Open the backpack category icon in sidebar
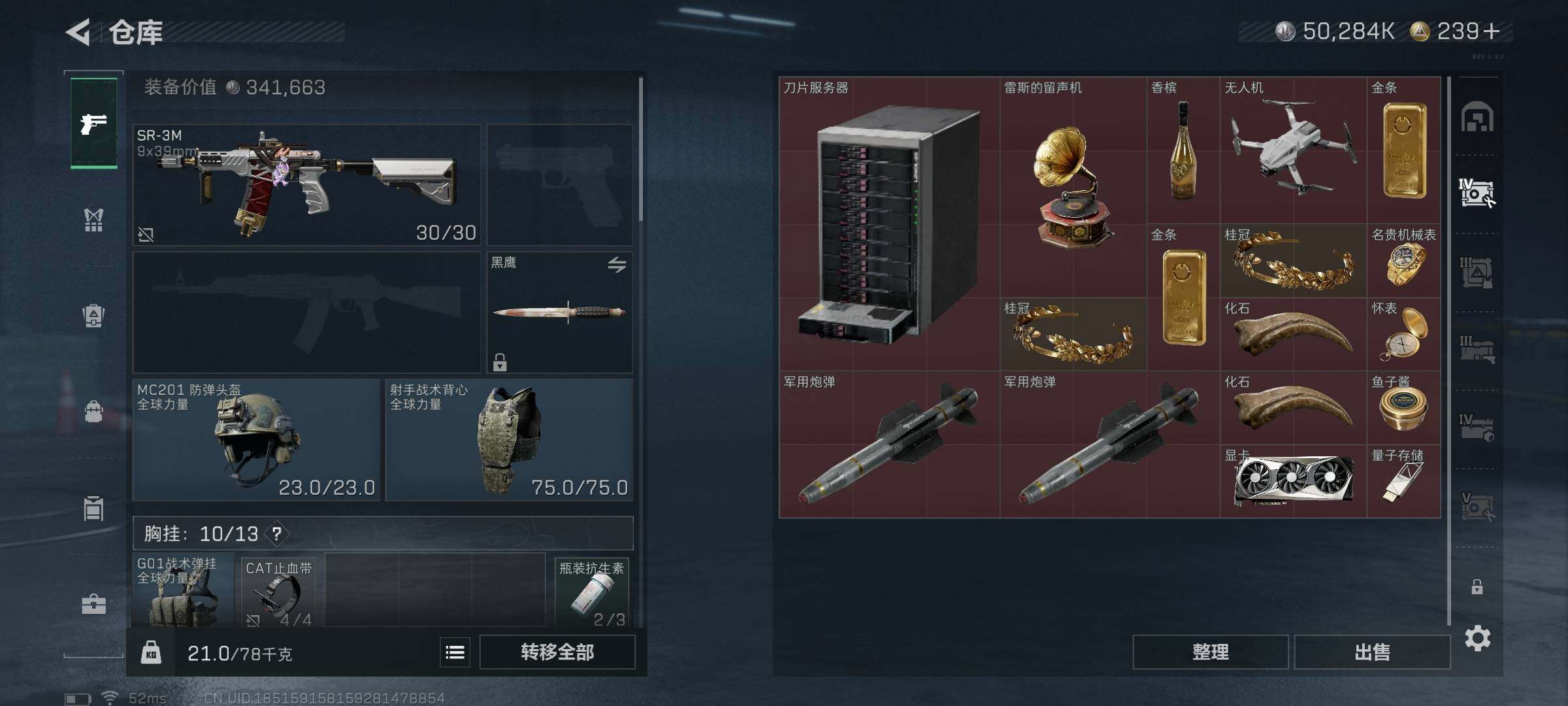The height and width of the screenshot is (706, 1568). [93, 411]
